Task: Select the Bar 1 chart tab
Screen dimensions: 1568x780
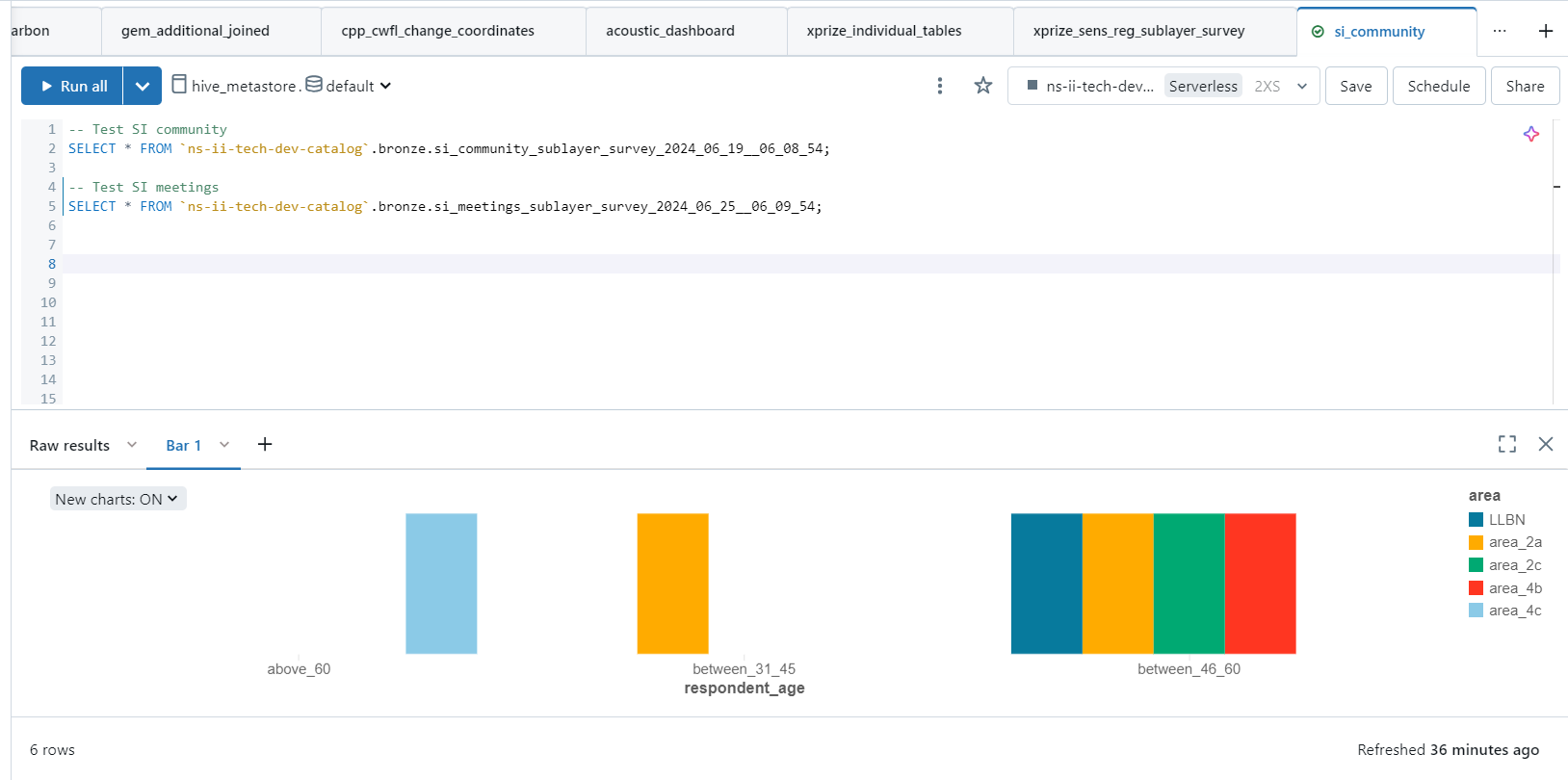Action: (x=183, y=446)
